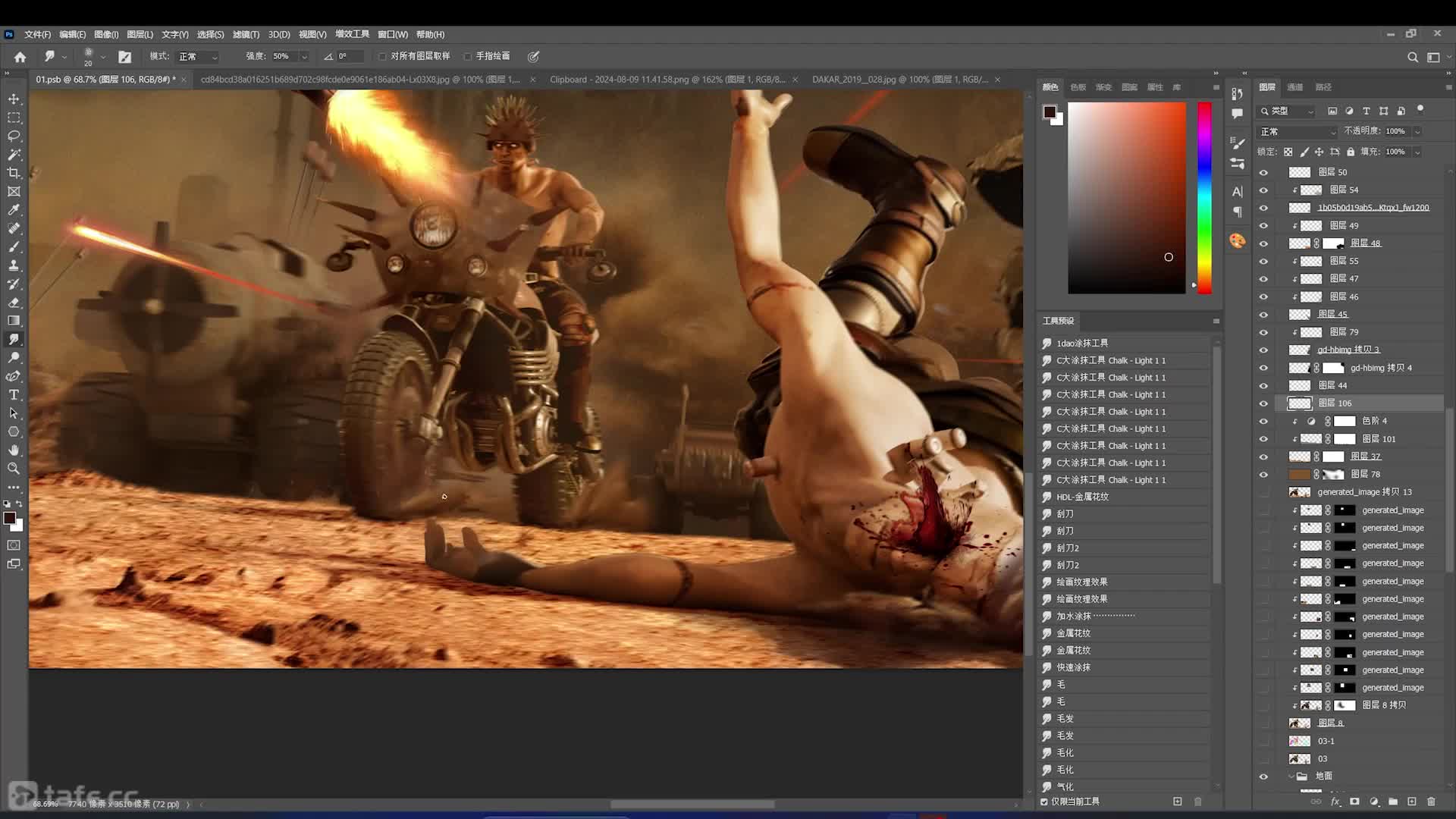Open the 滤镜(T) menu

coord(246,35)
